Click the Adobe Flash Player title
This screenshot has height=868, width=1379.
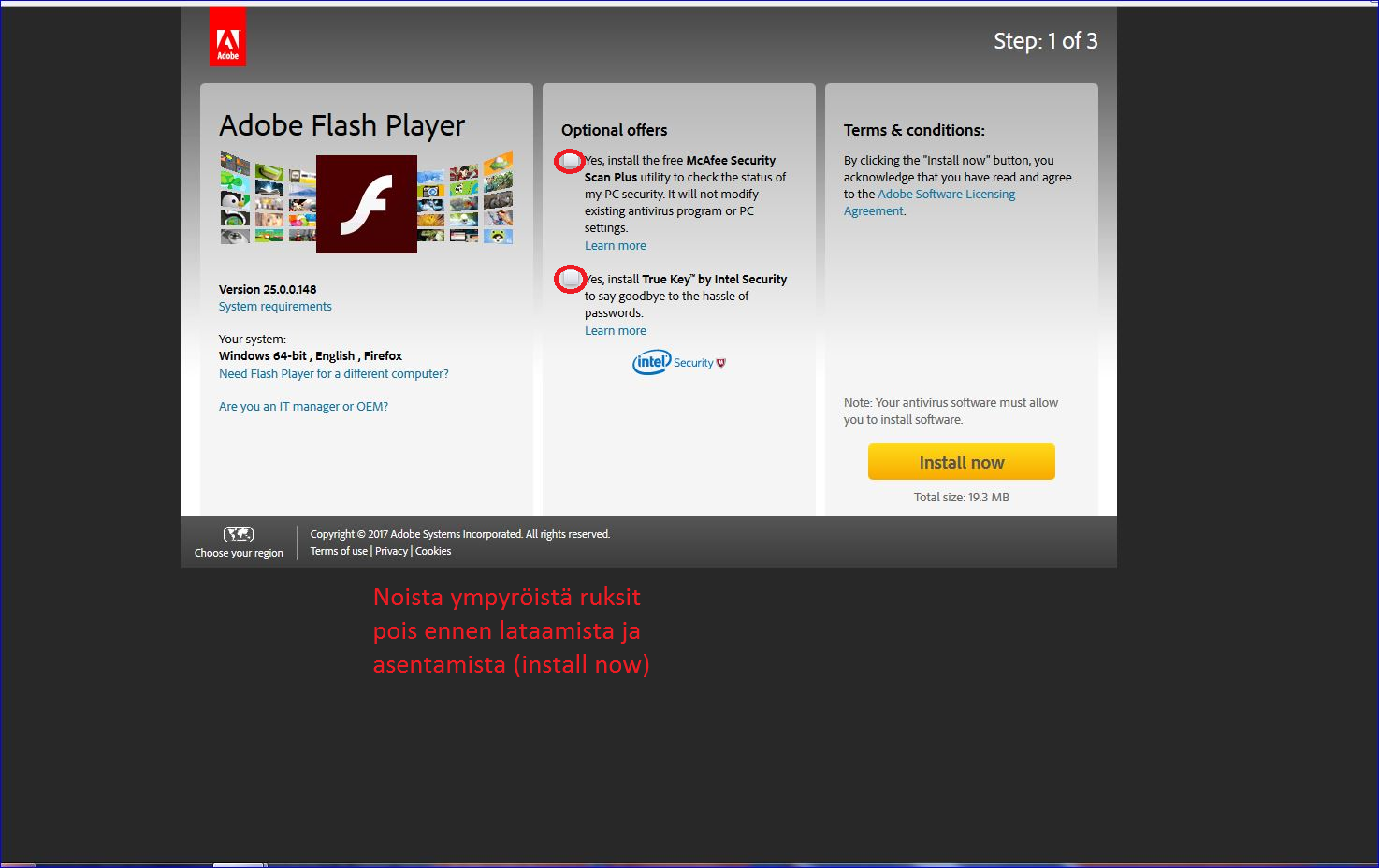click(341, 125)
